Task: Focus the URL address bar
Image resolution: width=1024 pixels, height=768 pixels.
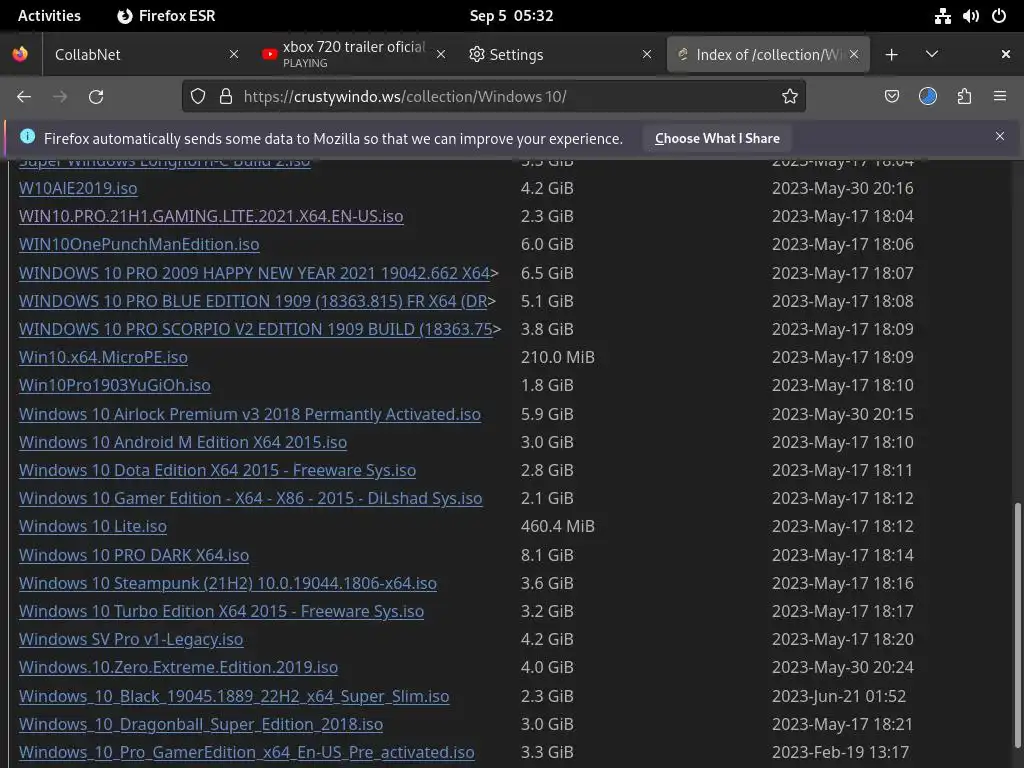Action: (494, 97)
